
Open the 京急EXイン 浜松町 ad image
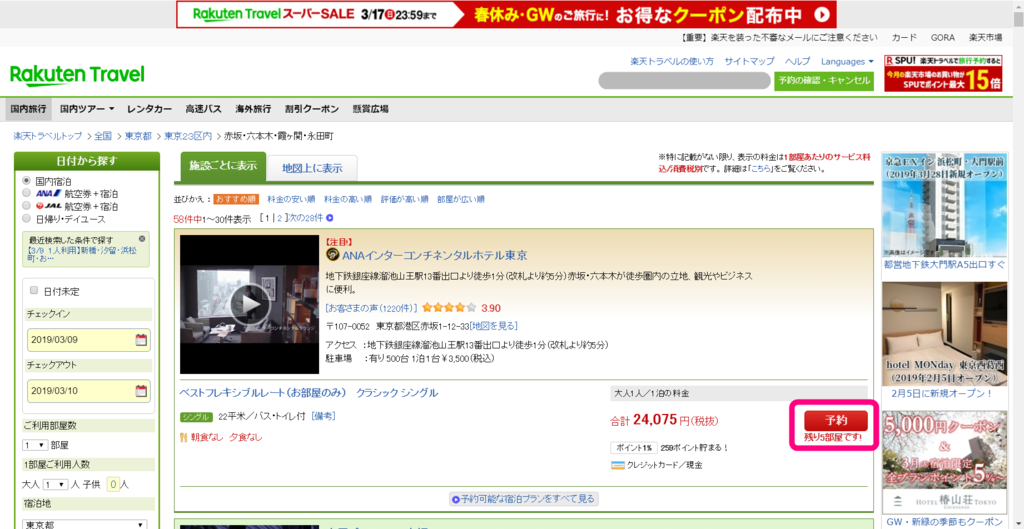[943, 205]
